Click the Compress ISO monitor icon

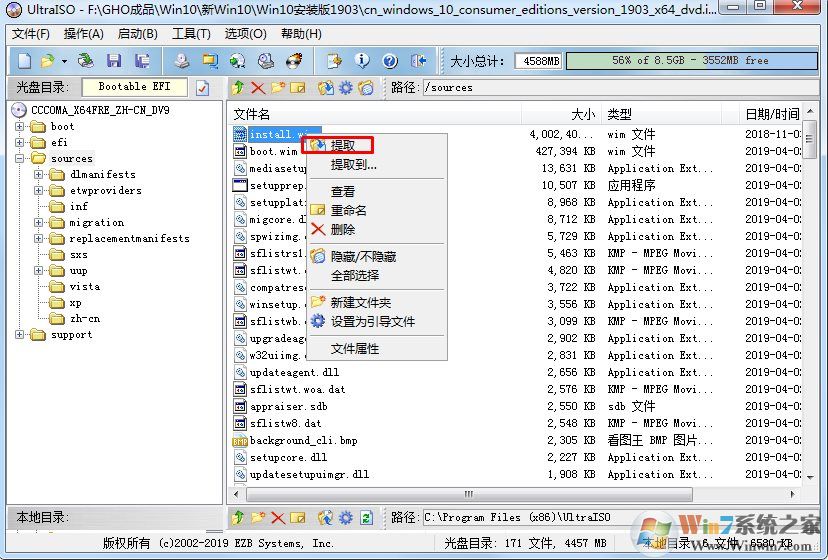pyautogui.click(x=210, y=61)
